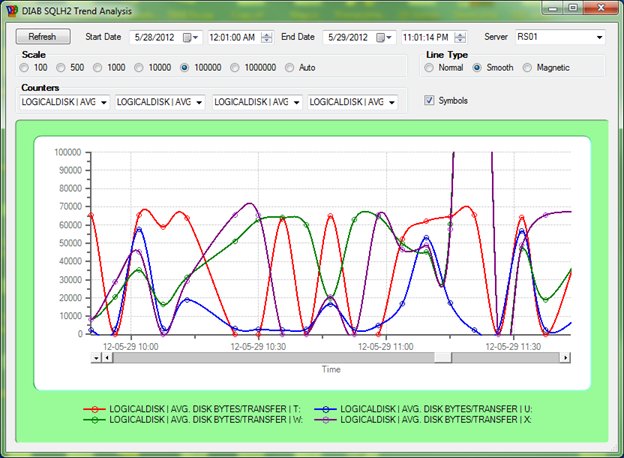Open the third Counters dropdown
The height and width of the screenshot is (458, 624).
pos(257,102)
